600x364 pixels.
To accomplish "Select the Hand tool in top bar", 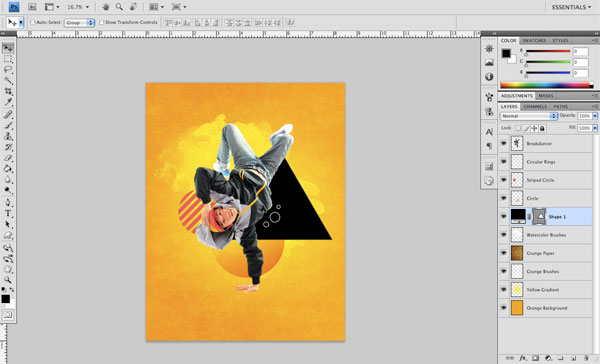I will (x=106, y=7).
